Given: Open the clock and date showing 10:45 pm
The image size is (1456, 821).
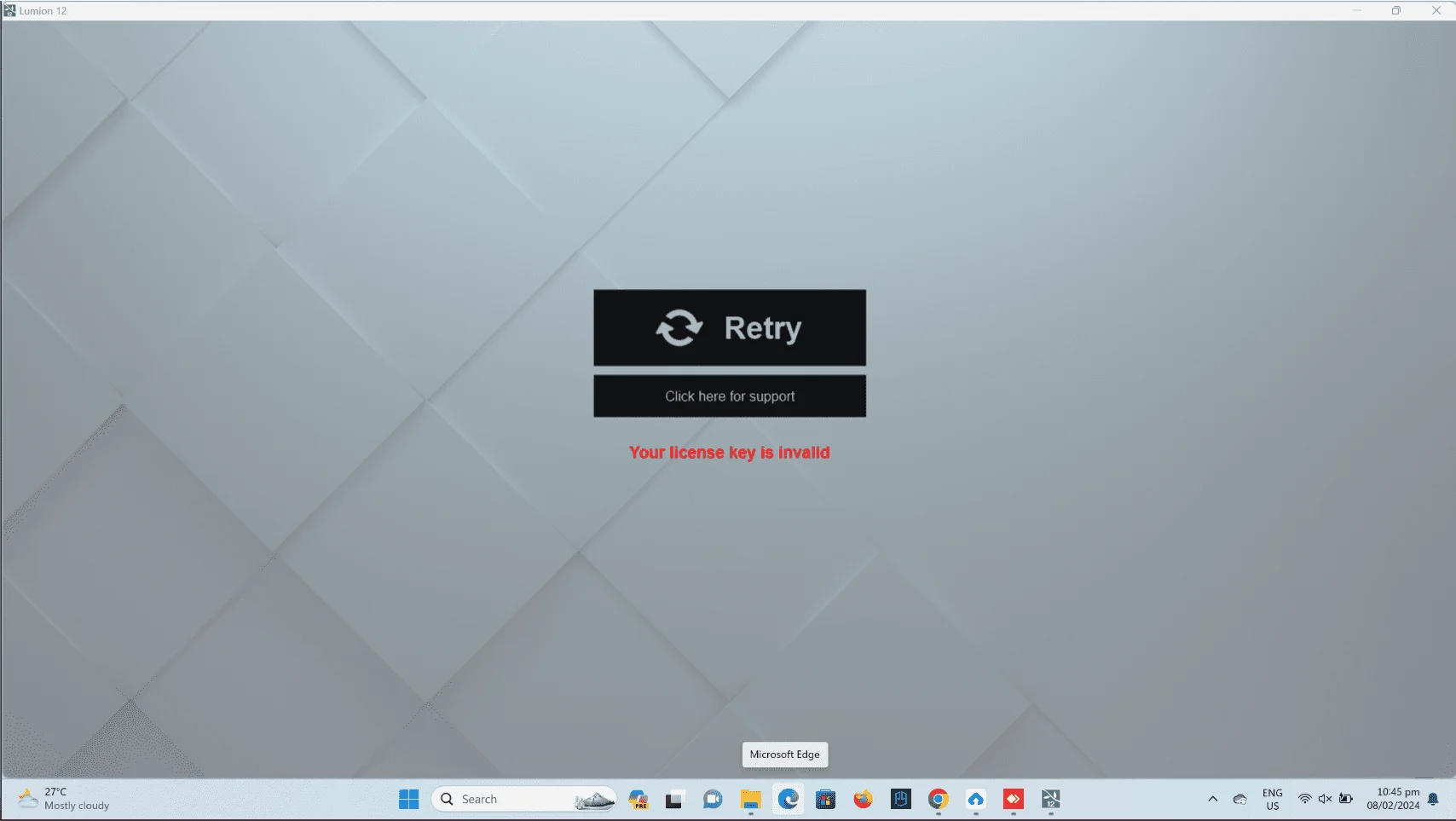Looking at the screenshot, I should [x=1393, y=799].
